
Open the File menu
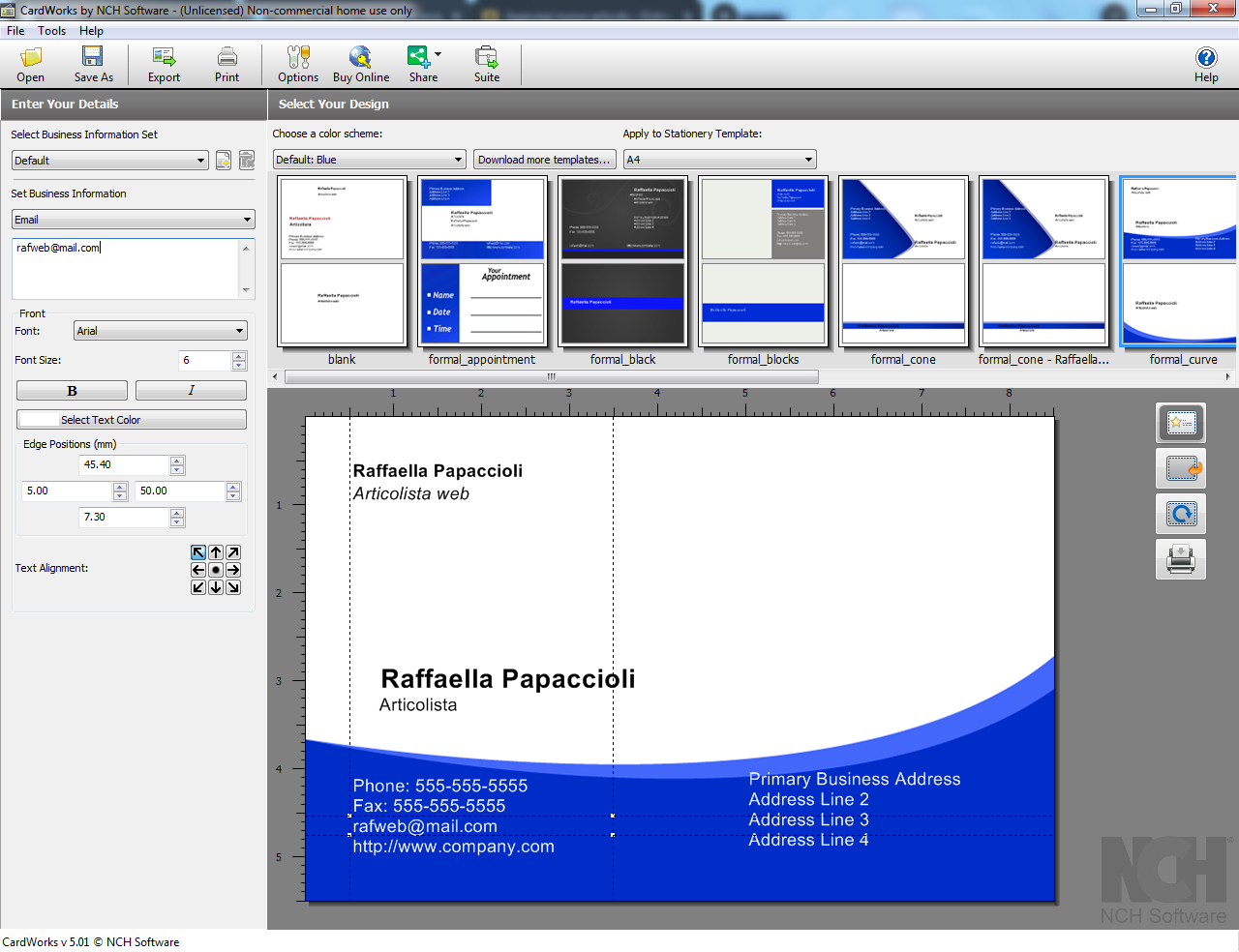tap(15, 31)
